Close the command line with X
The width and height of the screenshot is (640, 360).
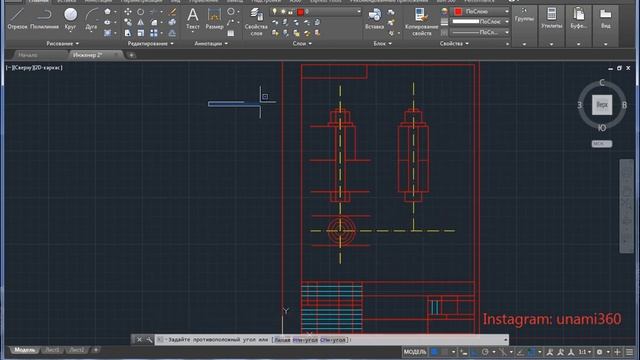coord(139,340)
